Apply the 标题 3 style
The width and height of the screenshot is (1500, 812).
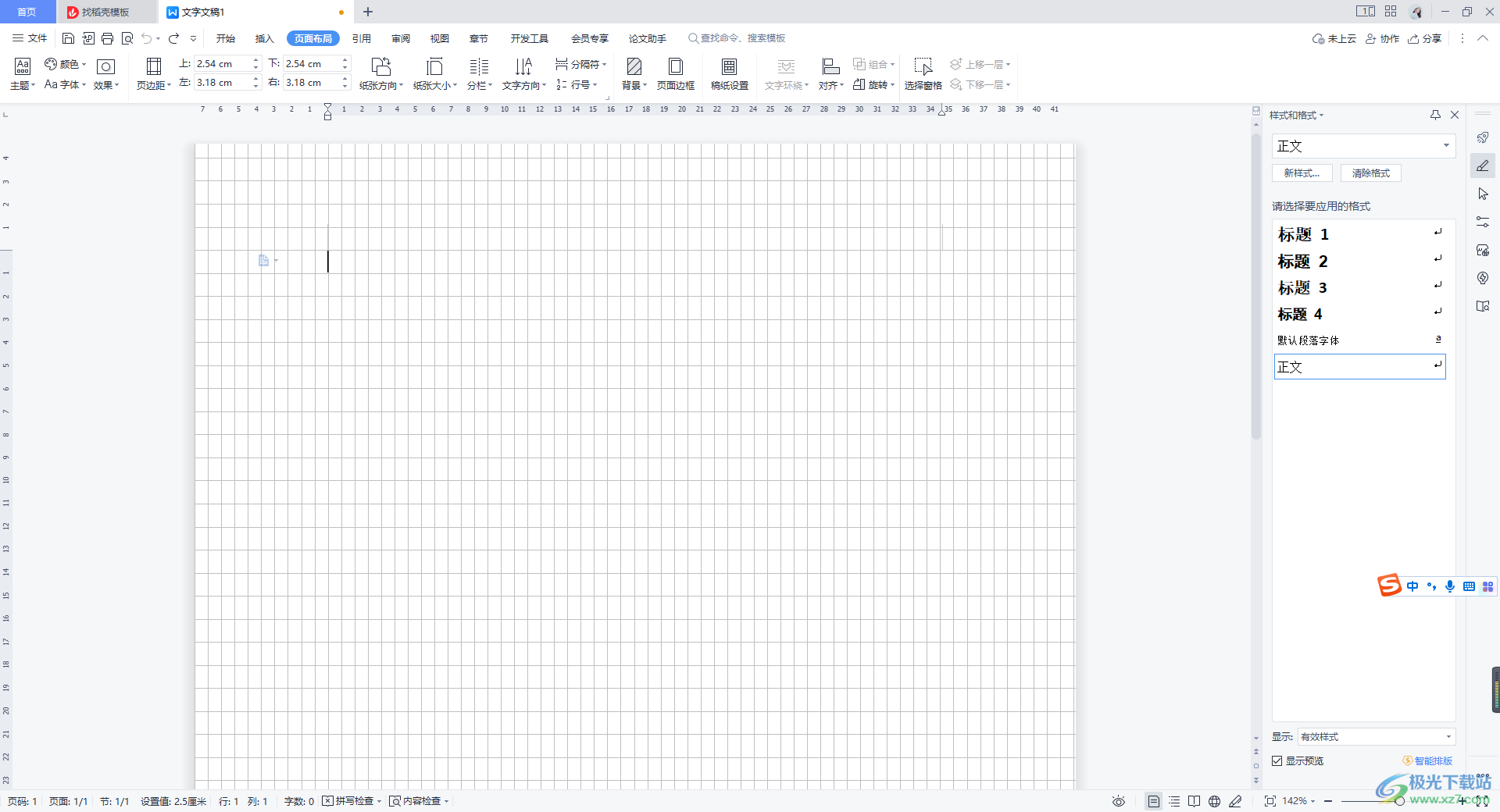(x=1360, y=287)
